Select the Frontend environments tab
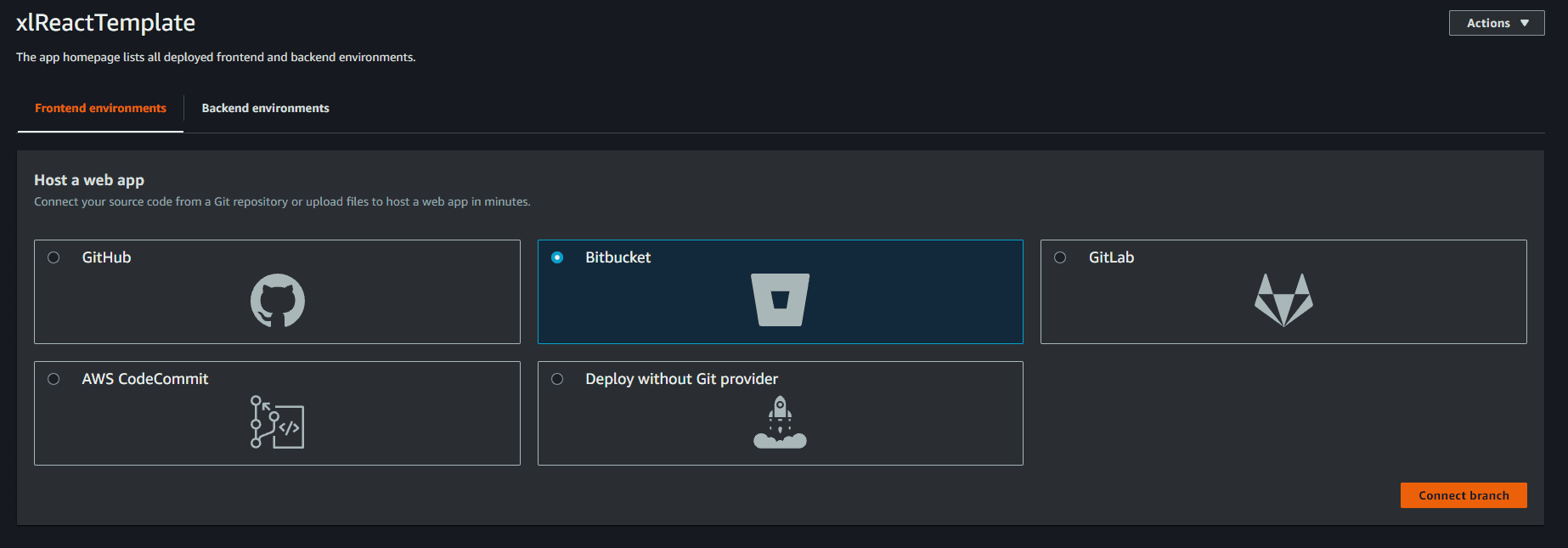The height and width of the screenshot is (548, 1568). [x=99, y=108]
